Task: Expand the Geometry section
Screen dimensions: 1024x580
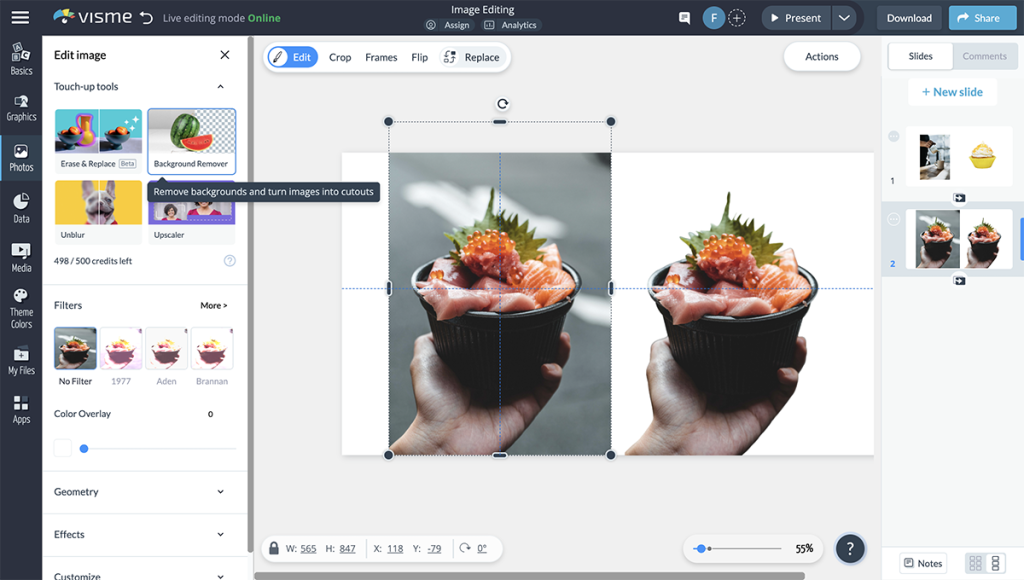Action: (x=145, y=491)
